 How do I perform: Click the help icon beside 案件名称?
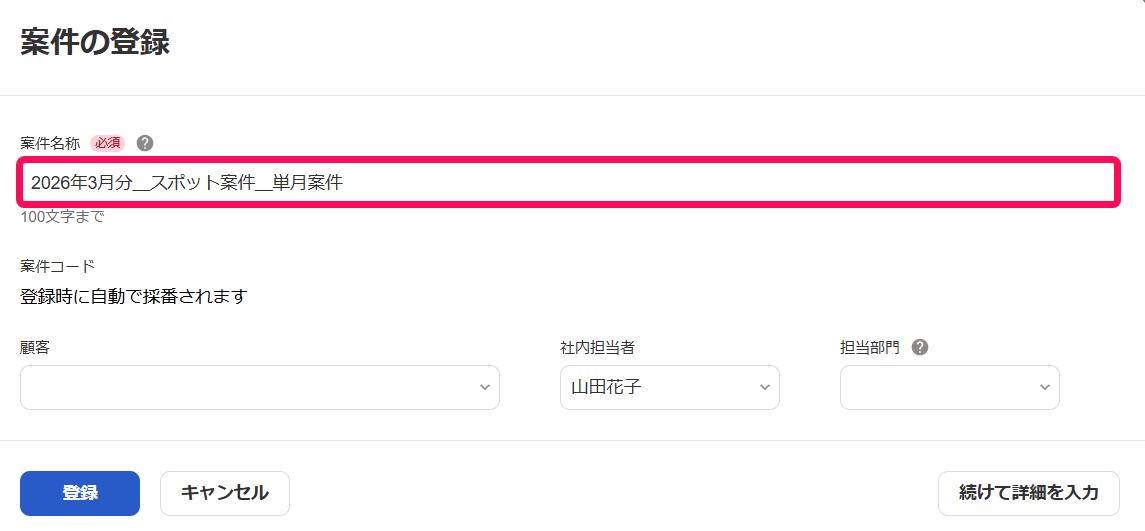click(145, 143)
